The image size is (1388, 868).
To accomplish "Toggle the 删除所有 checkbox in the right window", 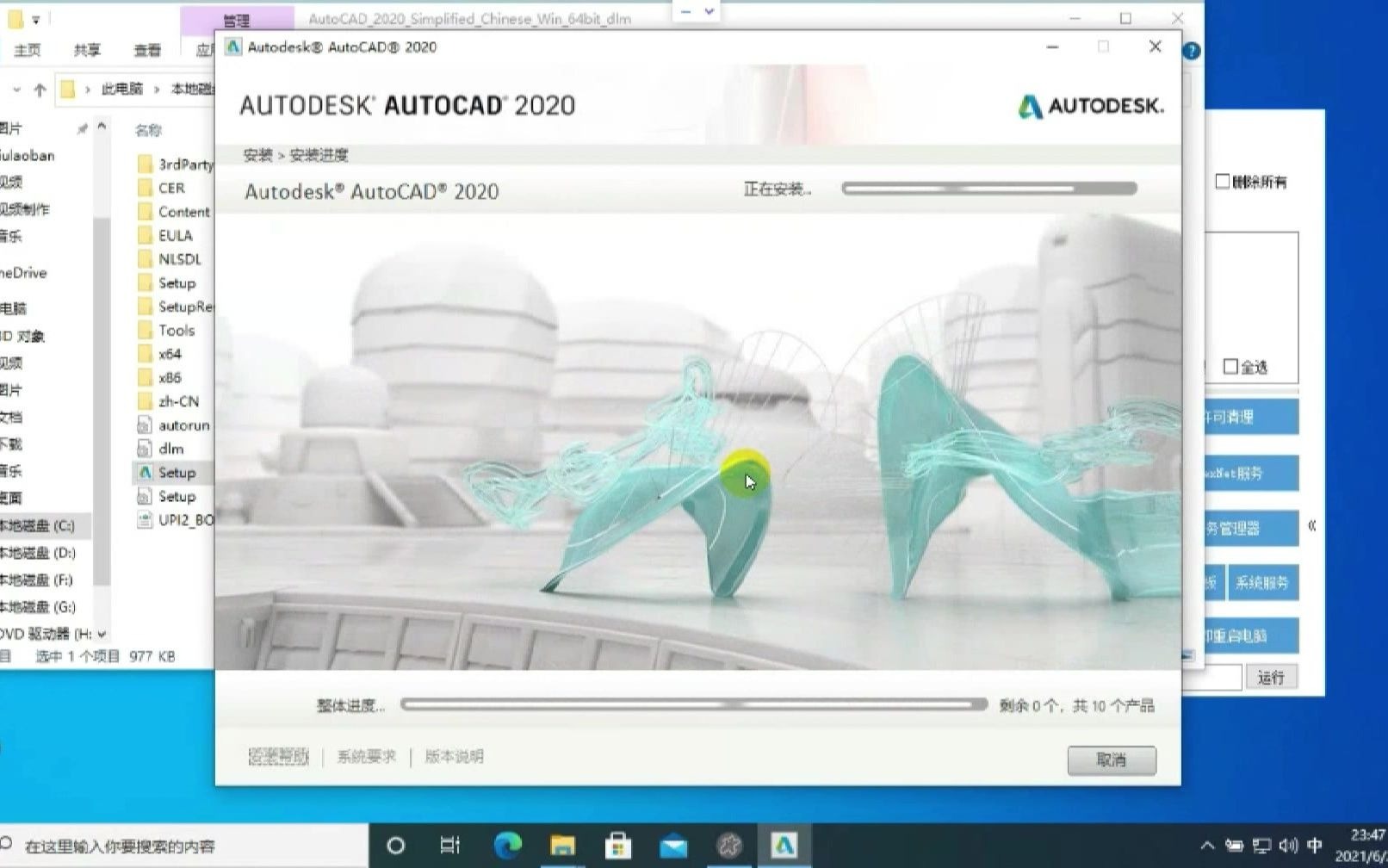I will (x=1223, y=182).
